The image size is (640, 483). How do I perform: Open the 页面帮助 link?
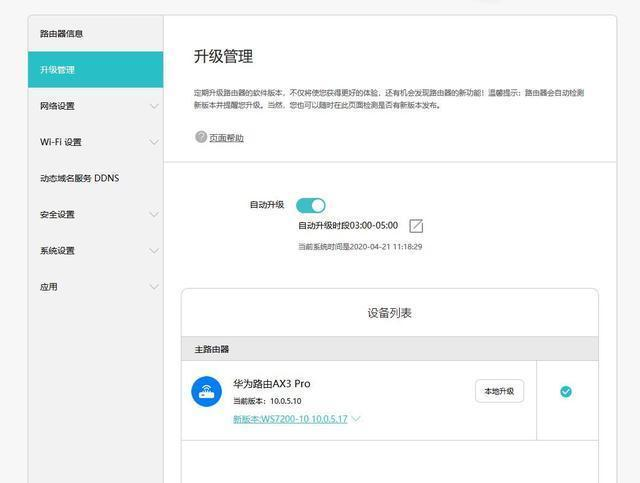pyautogui.click(x=227, y=138)
